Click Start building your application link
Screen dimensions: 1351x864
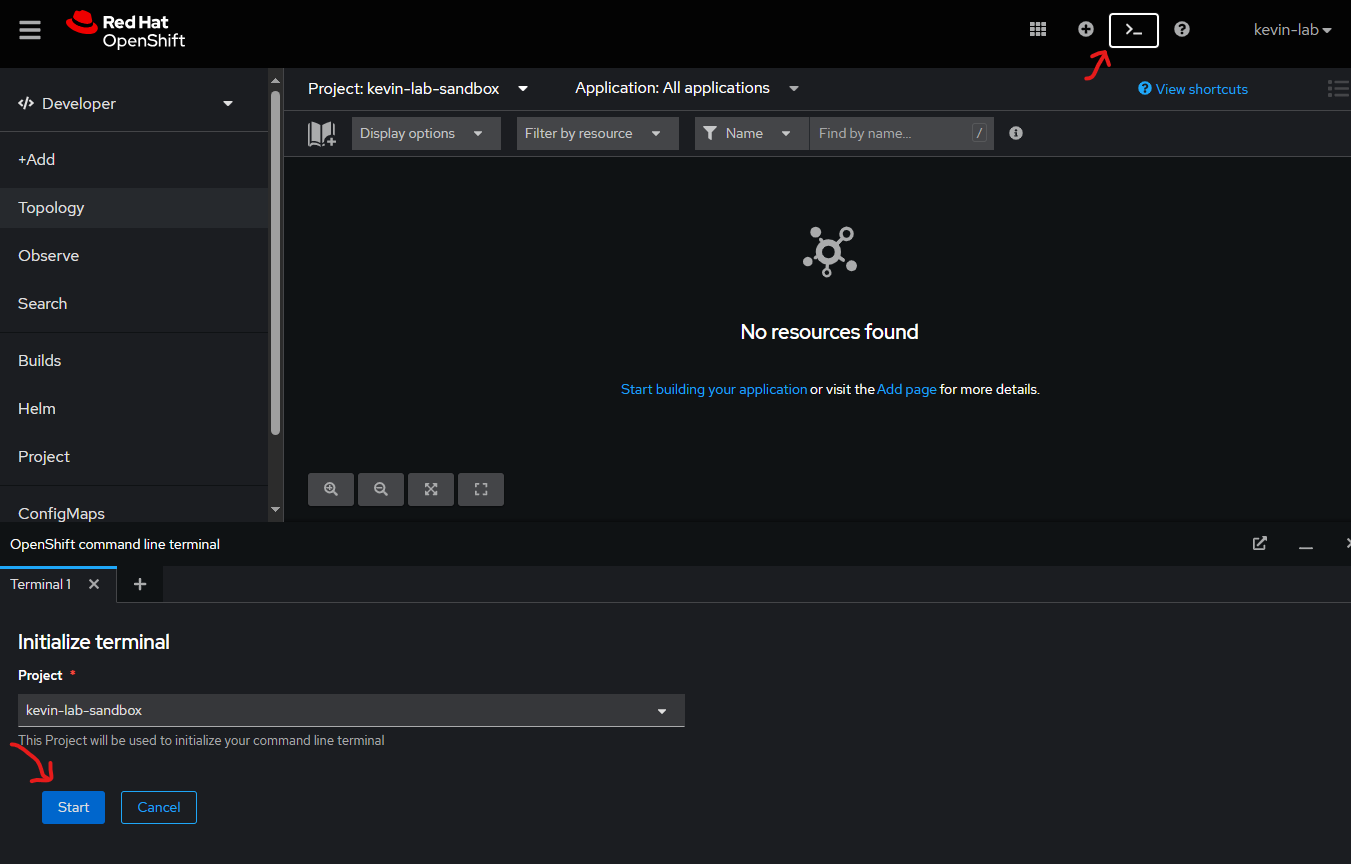coord(714,389)
